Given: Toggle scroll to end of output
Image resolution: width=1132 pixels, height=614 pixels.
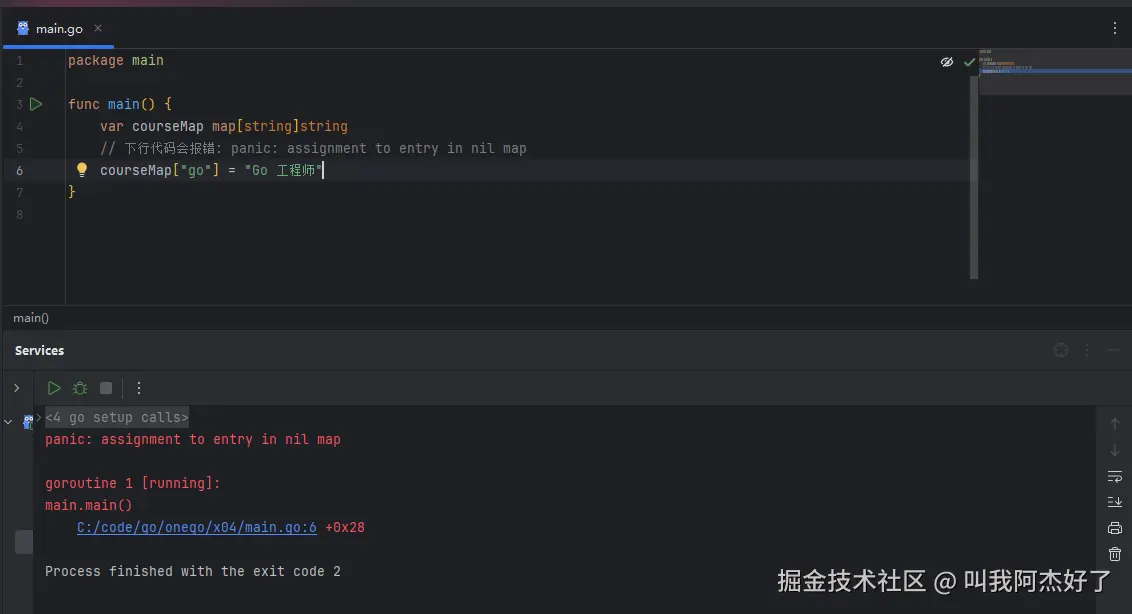Looking at the screenshot, I should [x=1115, y=502].
